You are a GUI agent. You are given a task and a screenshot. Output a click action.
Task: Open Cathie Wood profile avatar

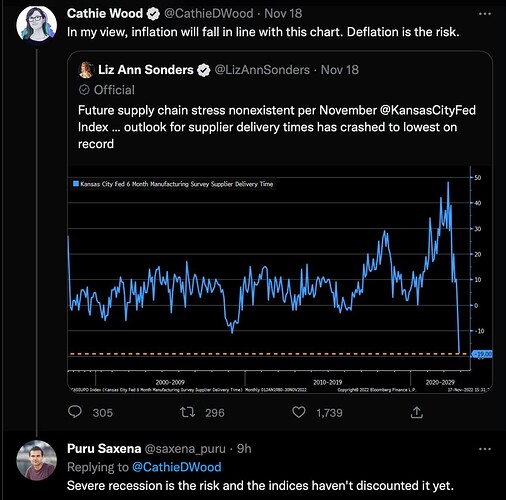(x=37, y=25)
